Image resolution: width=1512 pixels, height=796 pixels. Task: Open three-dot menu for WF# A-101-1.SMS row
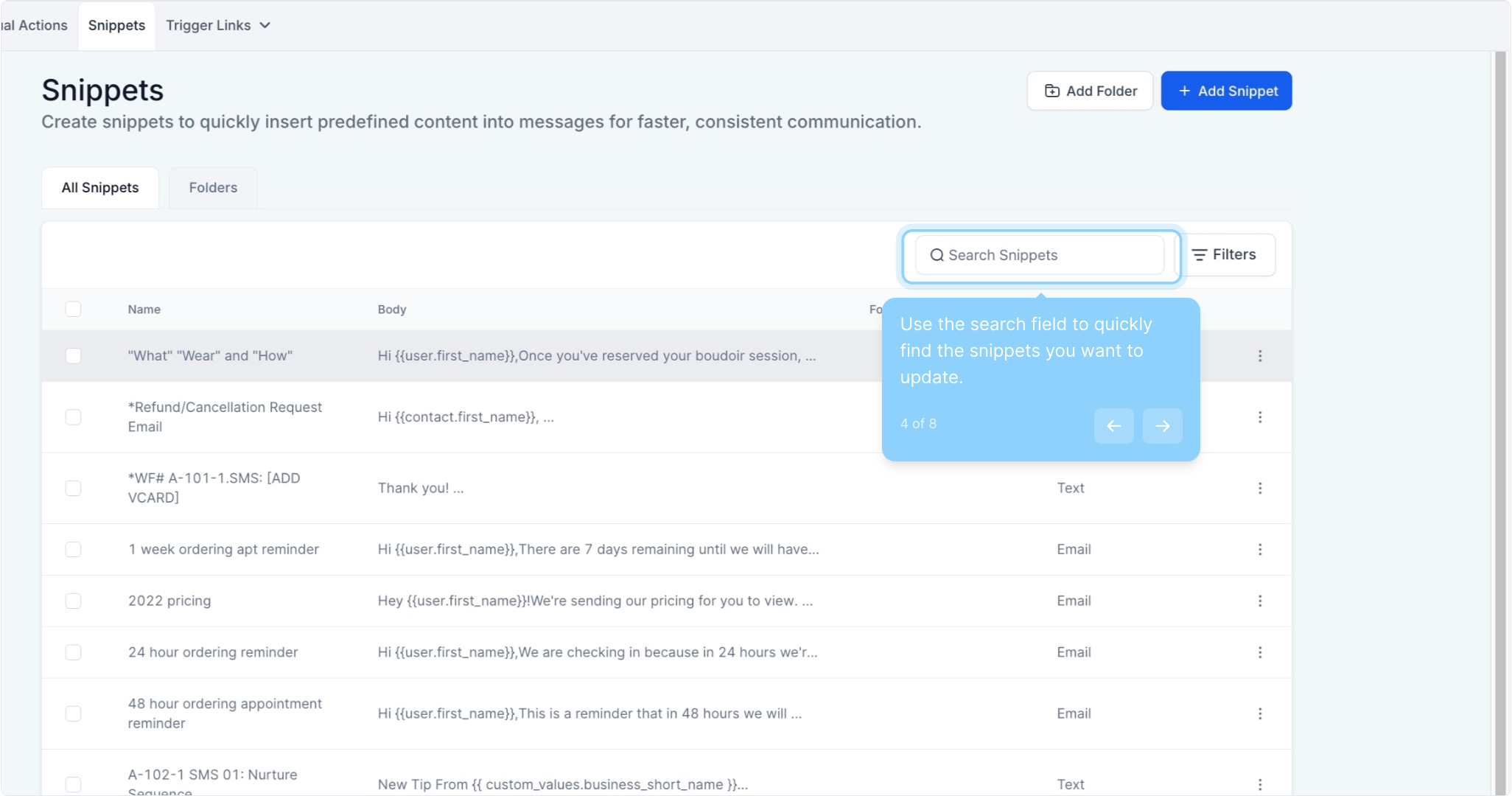1260,488
